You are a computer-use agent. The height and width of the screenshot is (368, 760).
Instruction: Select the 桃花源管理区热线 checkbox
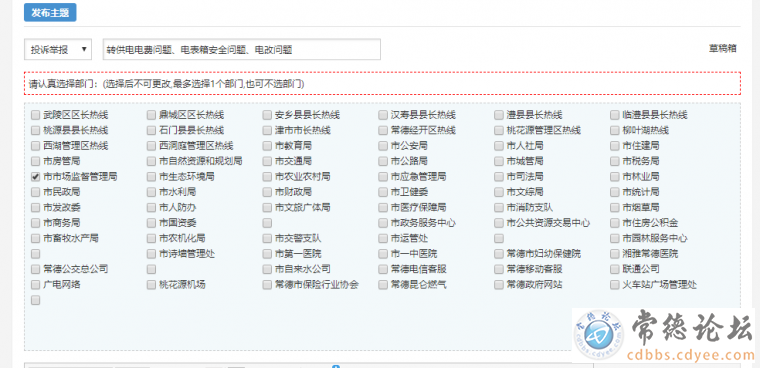(499, 130)
